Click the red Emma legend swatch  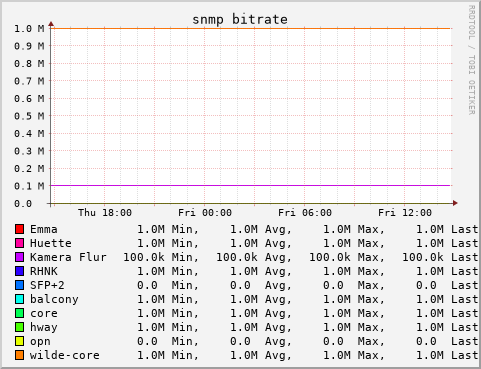[20, 229]
